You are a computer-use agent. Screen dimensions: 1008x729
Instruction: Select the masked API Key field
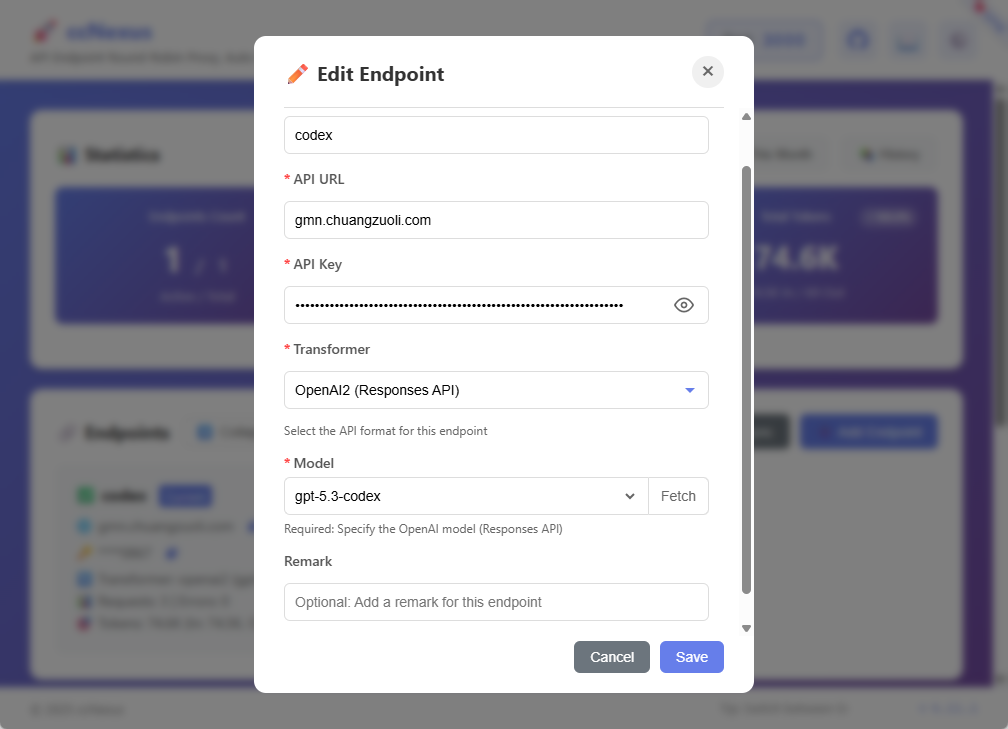(x=470, y=305)
